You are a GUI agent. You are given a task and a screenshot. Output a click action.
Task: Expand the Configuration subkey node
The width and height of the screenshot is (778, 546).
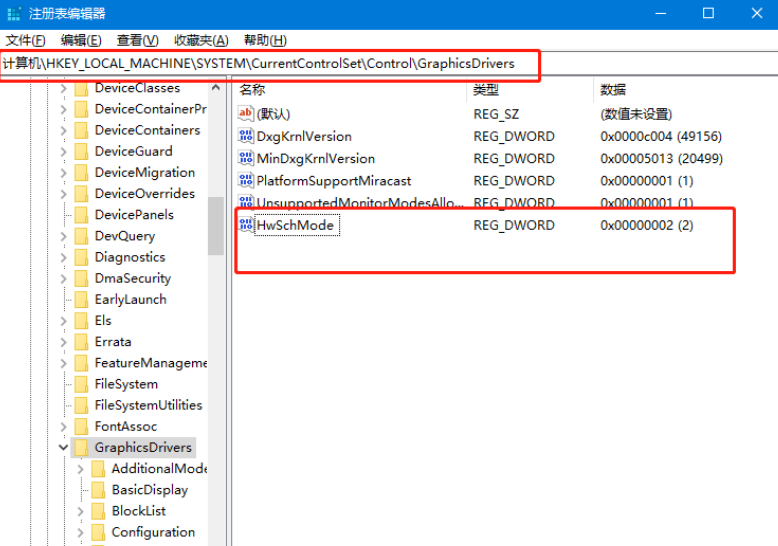pyautogui.click(x=80, y=532)
